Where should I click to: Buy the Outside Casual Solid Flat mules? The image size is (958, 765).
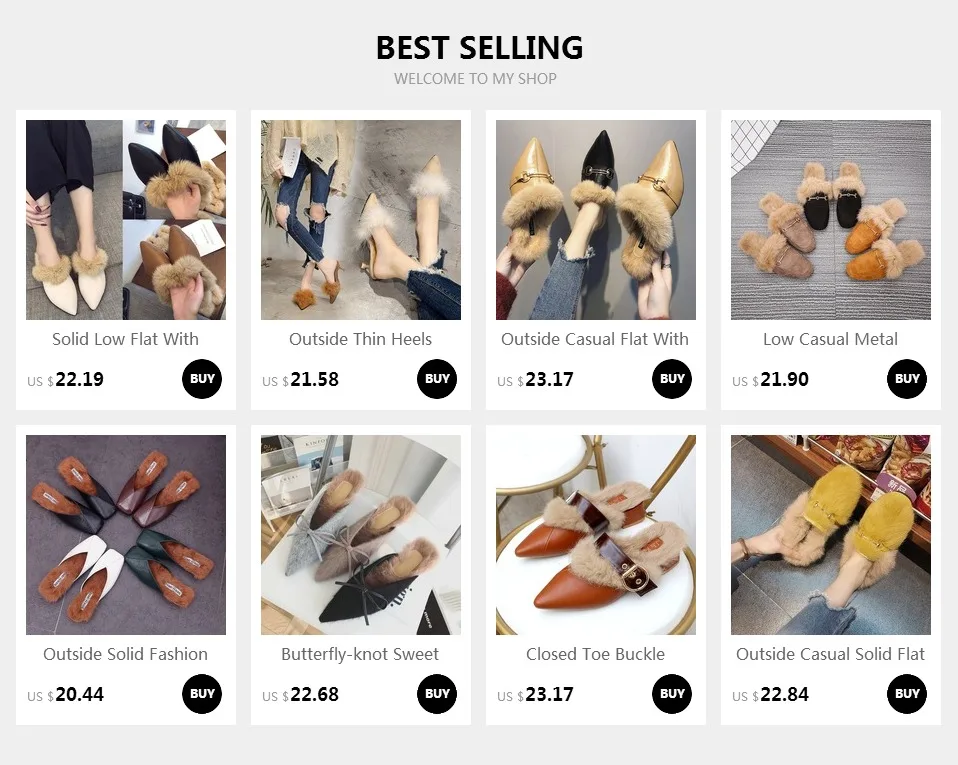point(907,694)
